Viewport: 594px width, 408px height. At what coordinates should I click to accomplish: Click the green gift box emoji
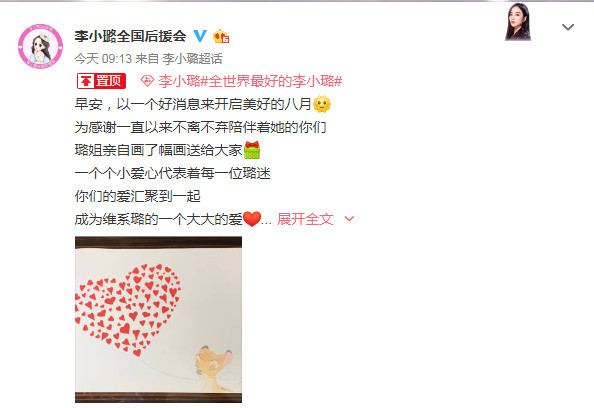(252, 150)
